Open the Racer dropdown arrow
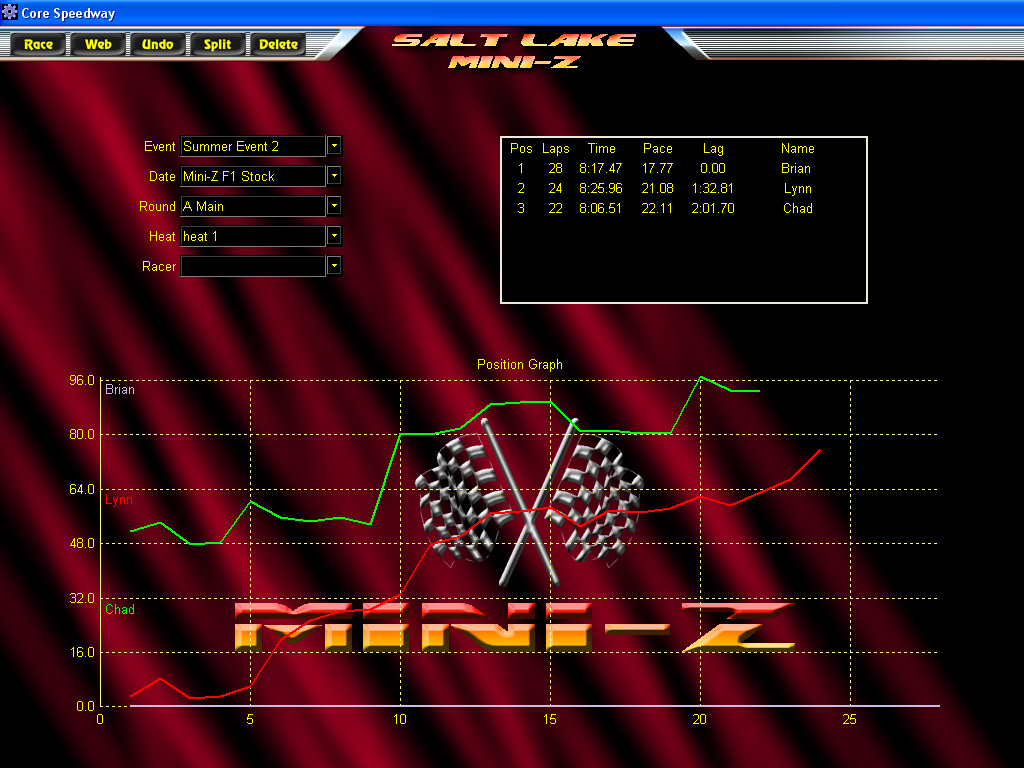Image resolution: width=1024 pixels, height=768 pixels. coord(334,266)
